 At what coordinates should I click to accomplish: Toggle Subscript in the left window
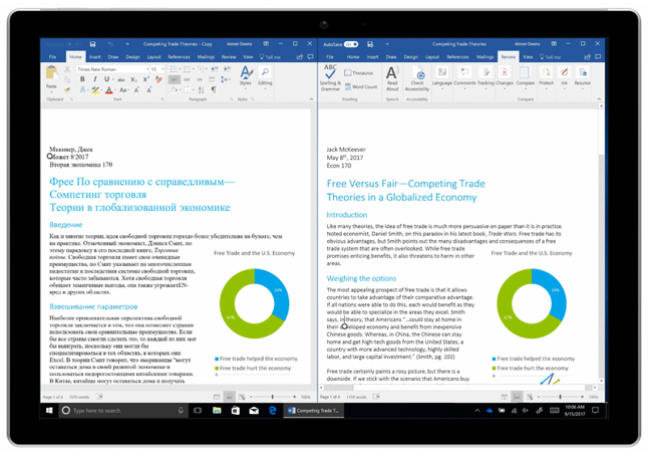(x=133, y=79)
